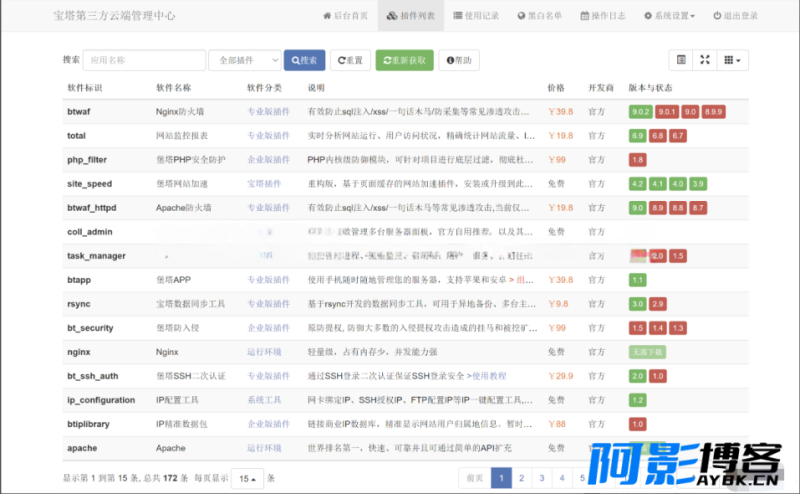This screenshot has width=800, height=494.
Task: Click version 1.8 badge for php_filter
Action: click(x=638, y=160)
